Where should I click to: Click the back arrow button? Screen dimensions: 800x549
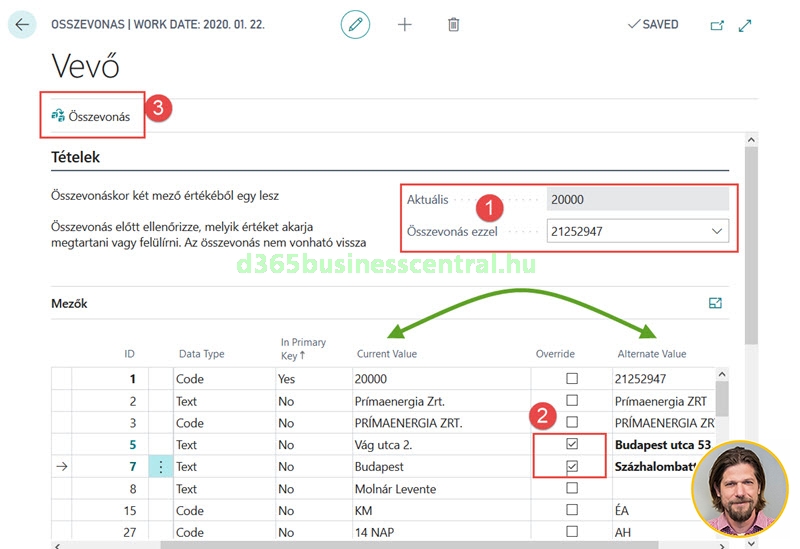point(22,24)
